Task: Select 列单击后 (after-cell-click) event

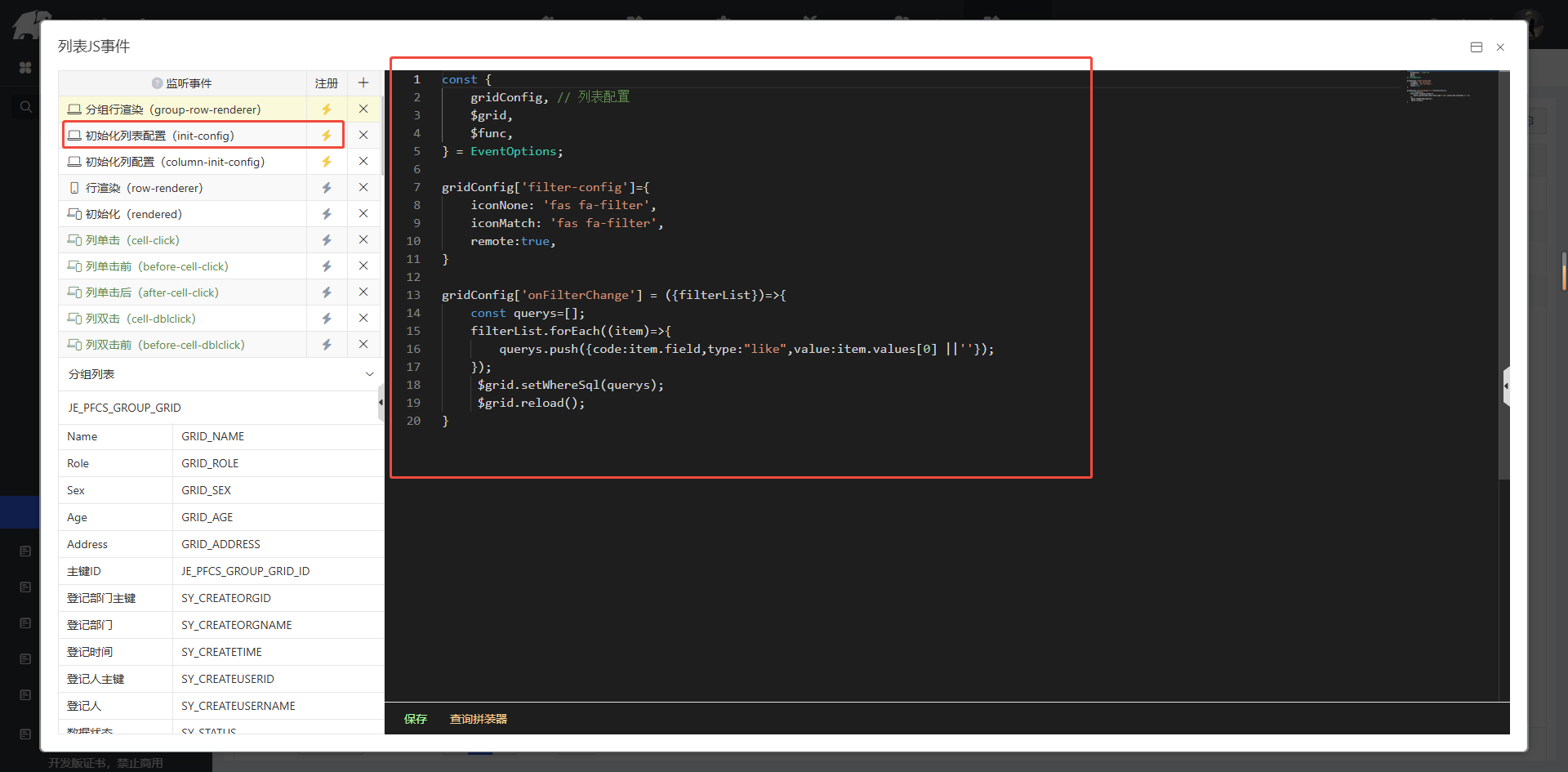Action: (183, 292)
